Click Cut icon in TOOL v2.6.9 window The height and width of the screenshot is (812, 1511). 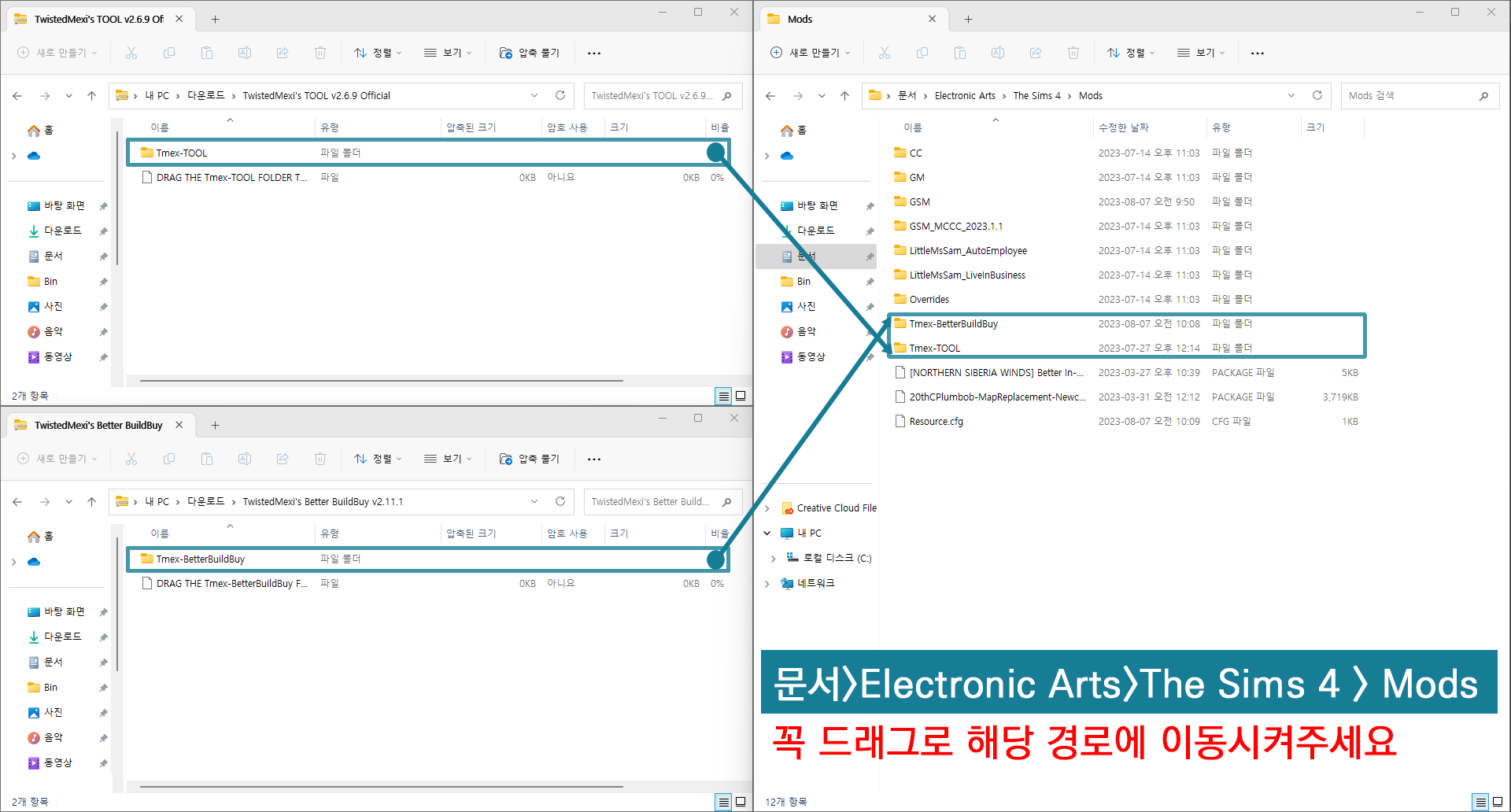click(x=131, y=53)
